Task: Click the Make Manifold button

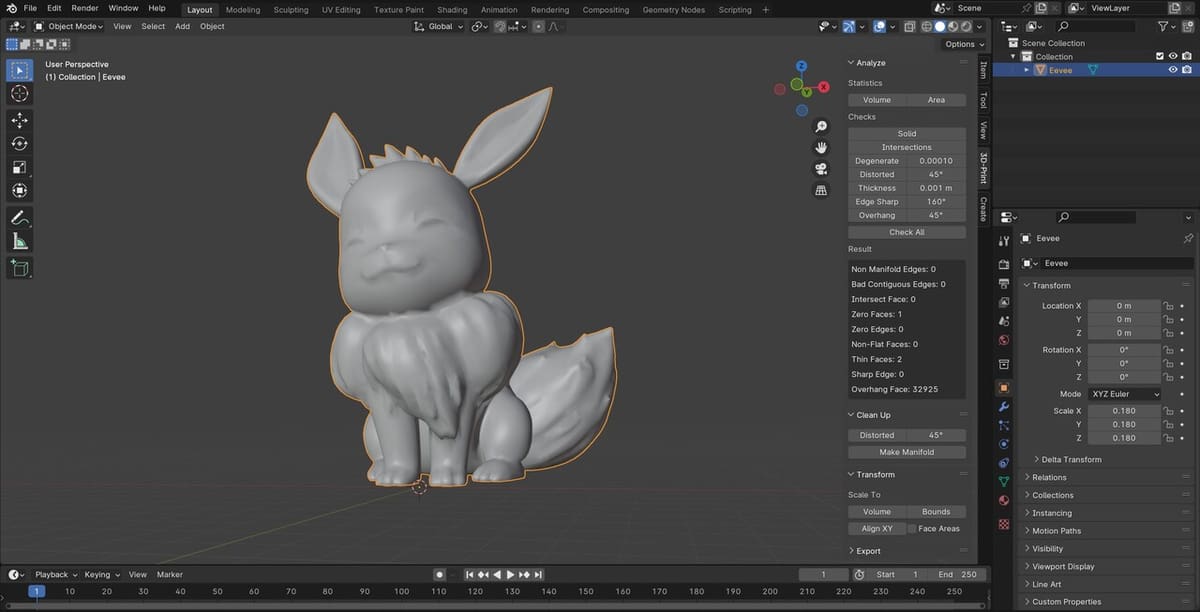Action: [x=907, y=452]
